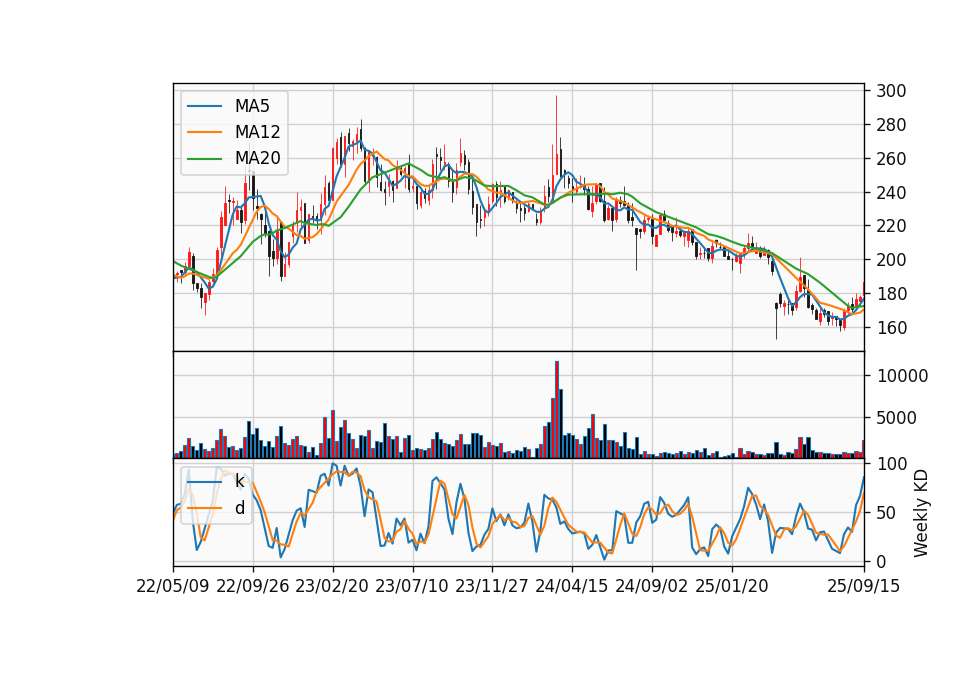The width and height of the screenshot is (960, 690).
Task: Click the 260 price axis label
Action: [x=891, y=159]
